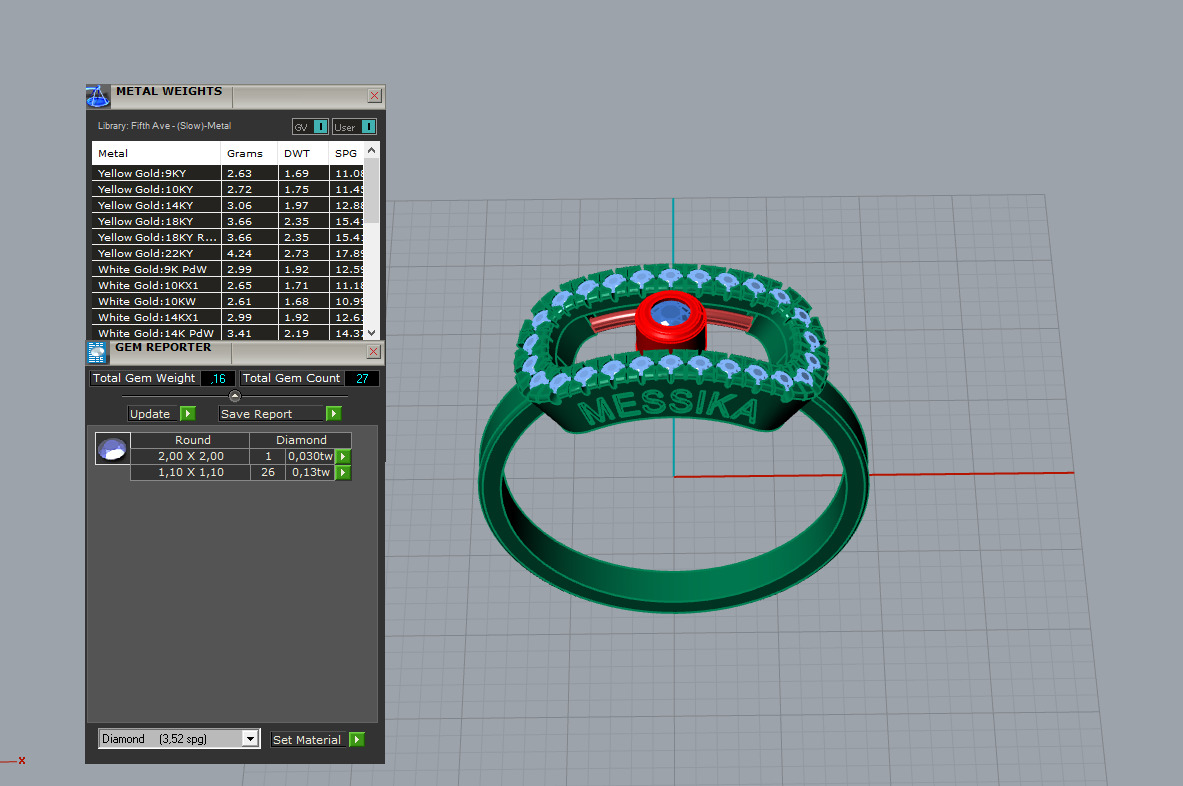
Task: Click the green arrow beside 0,13tw
Action: (x=343, y=472)
